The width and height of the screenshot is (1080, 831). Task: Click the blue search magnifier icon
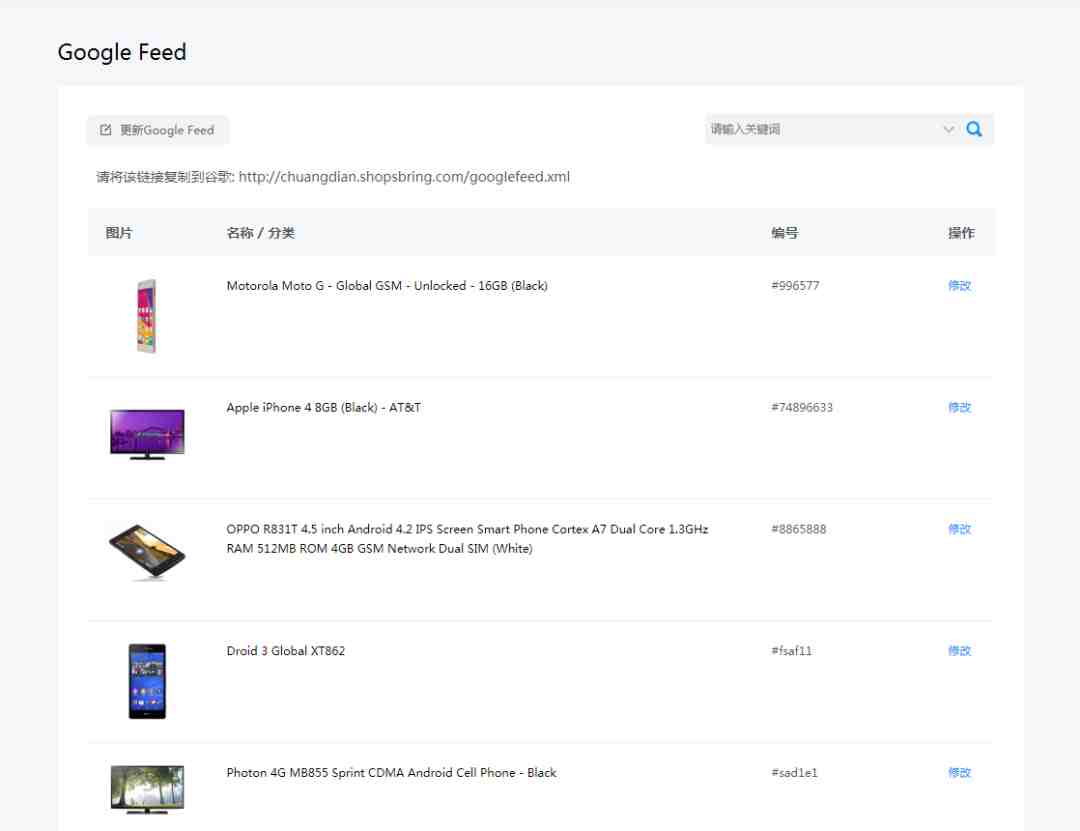[x=973, y=129]
